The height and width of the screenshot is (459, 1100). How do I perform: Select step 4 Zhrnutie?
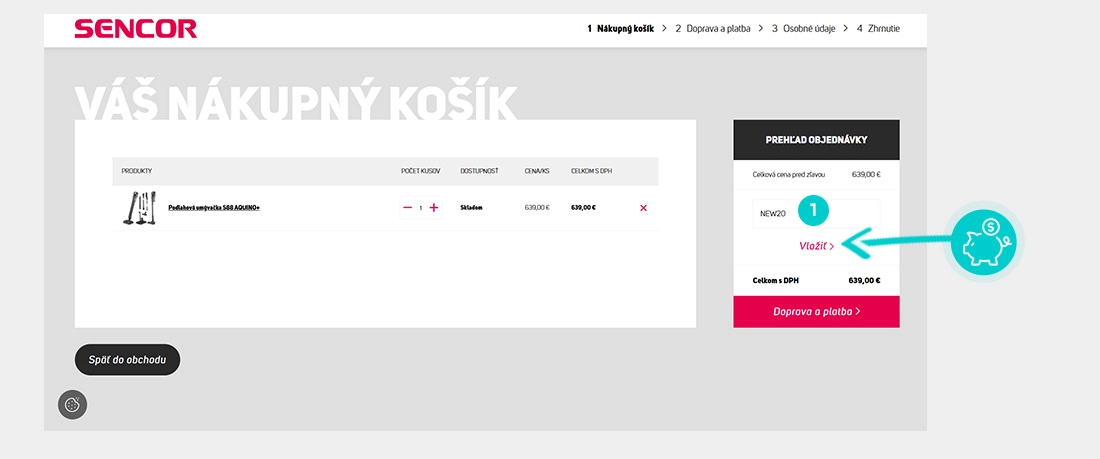[878, 29]
